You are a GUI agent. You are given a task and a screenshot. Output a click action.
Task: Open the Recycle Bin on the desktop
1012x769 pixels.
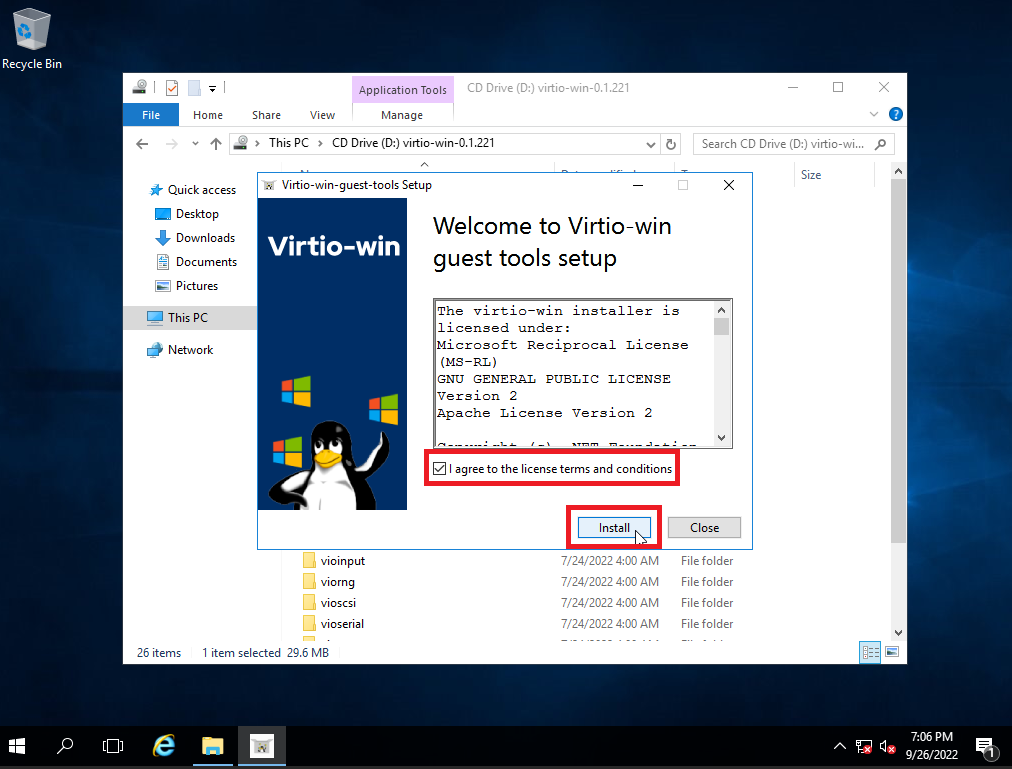tap(31, 39)
